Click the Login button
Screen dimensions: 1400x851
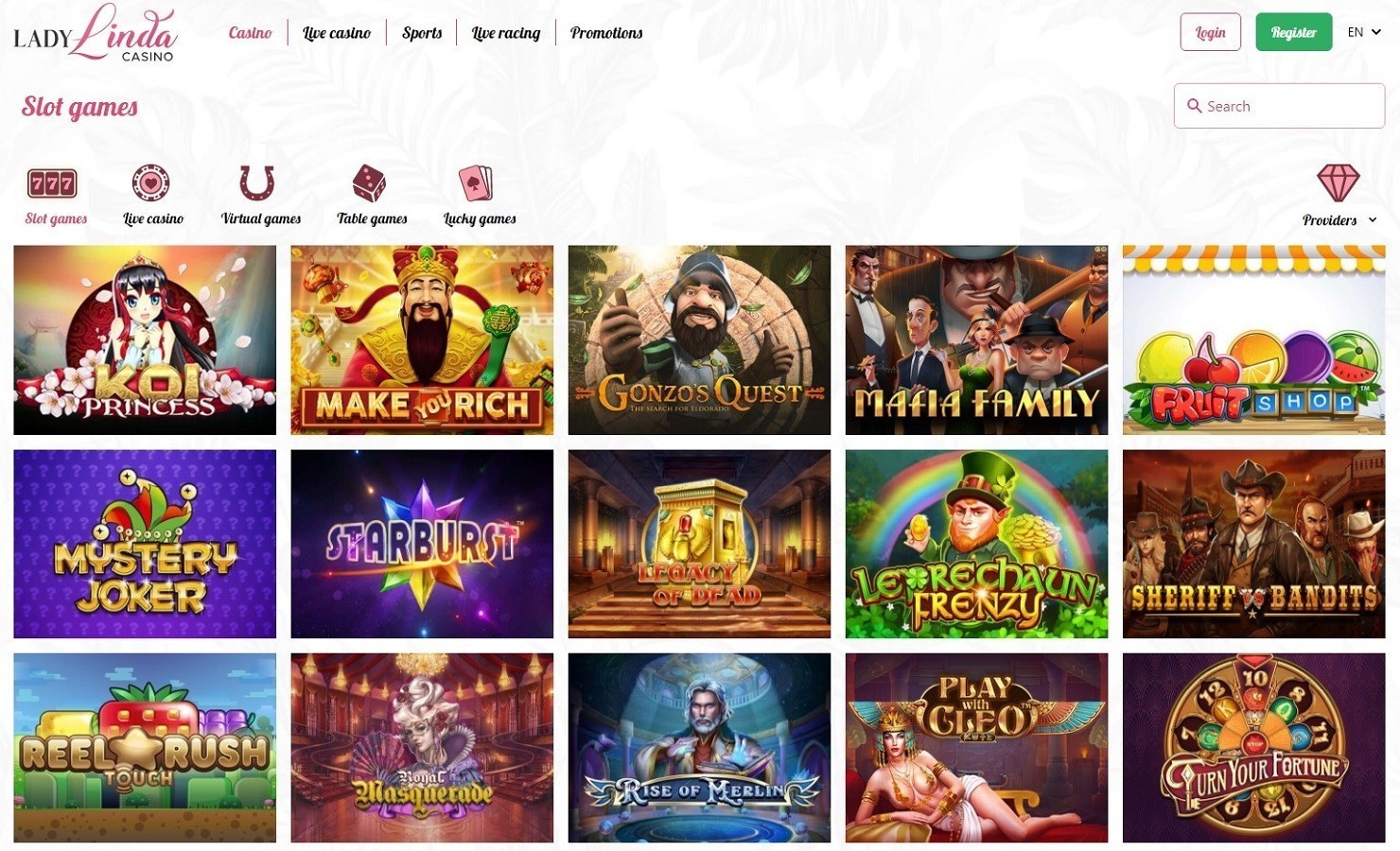(1210, 32)
